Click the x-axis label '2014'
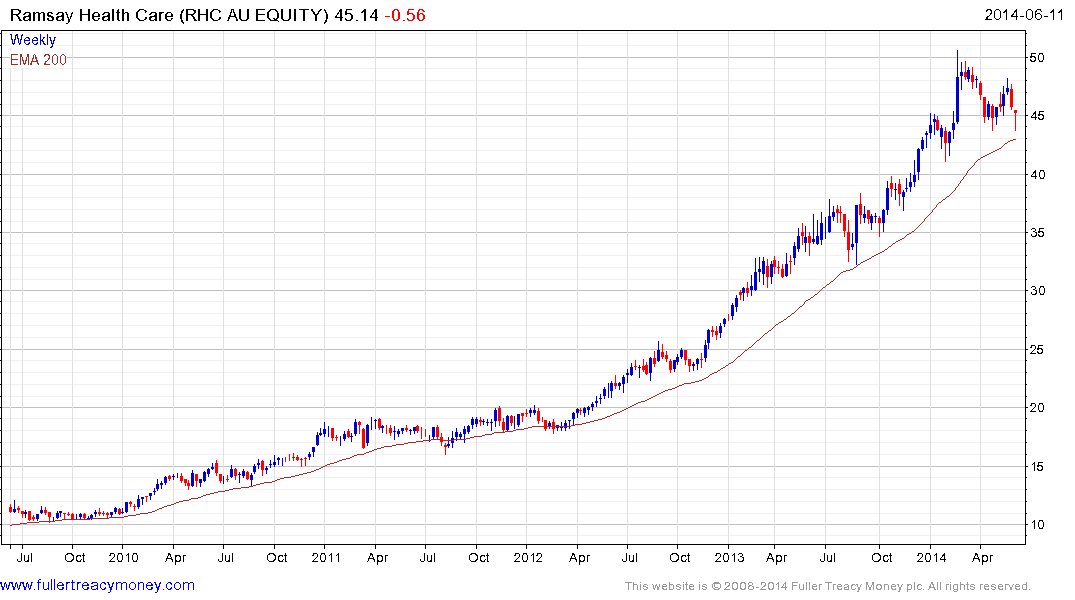 point(931,557)
